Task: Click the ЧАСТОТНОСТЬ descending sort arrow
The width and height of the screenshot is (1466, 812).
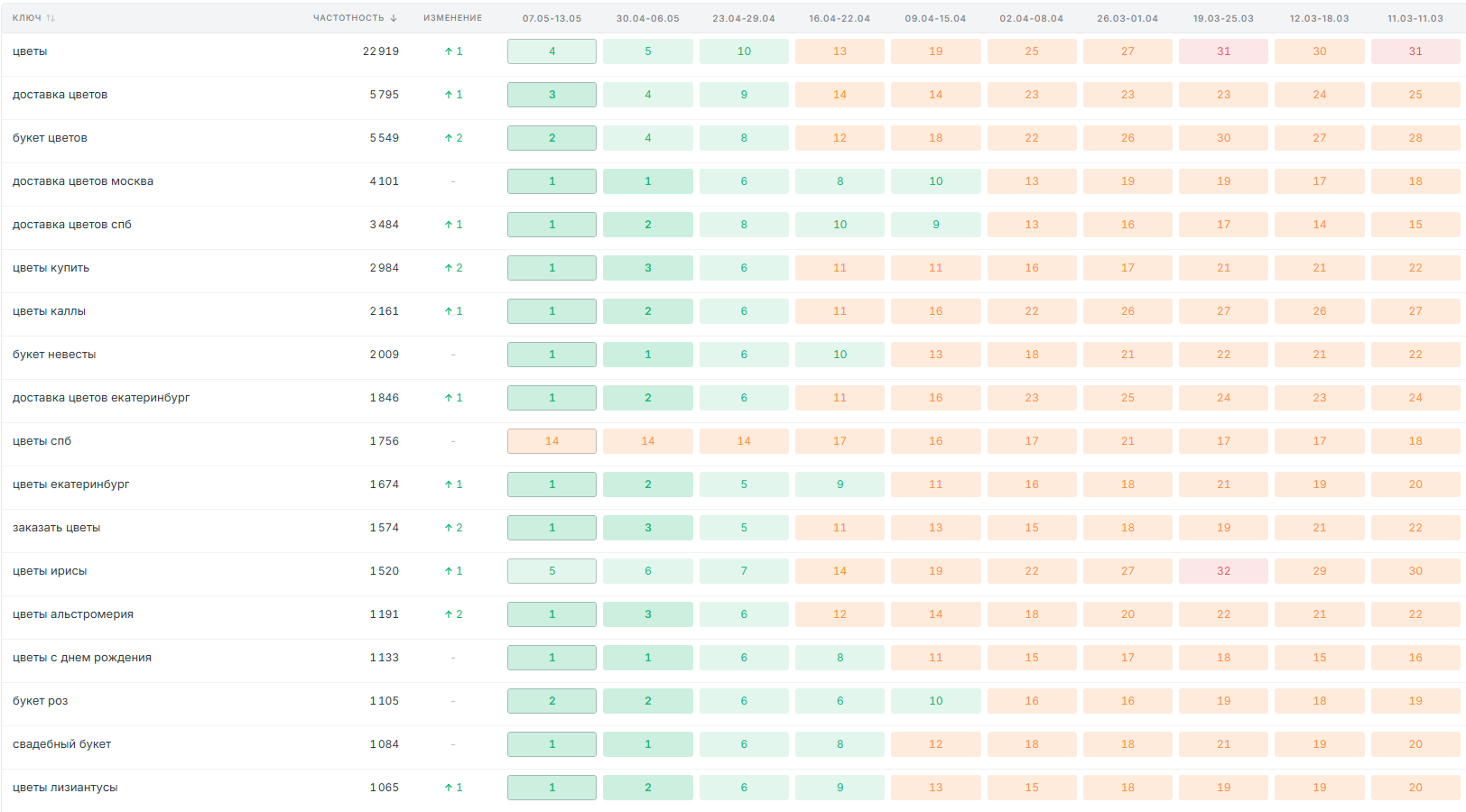Action: point(394,18)
